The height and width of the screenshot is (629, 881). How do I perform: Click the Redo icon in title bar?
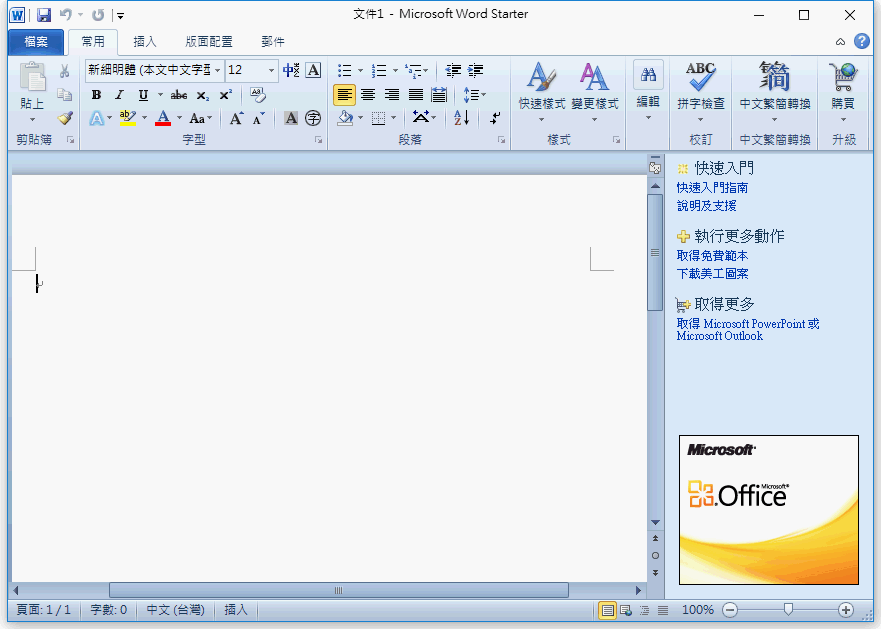click(x=98, y=15)
